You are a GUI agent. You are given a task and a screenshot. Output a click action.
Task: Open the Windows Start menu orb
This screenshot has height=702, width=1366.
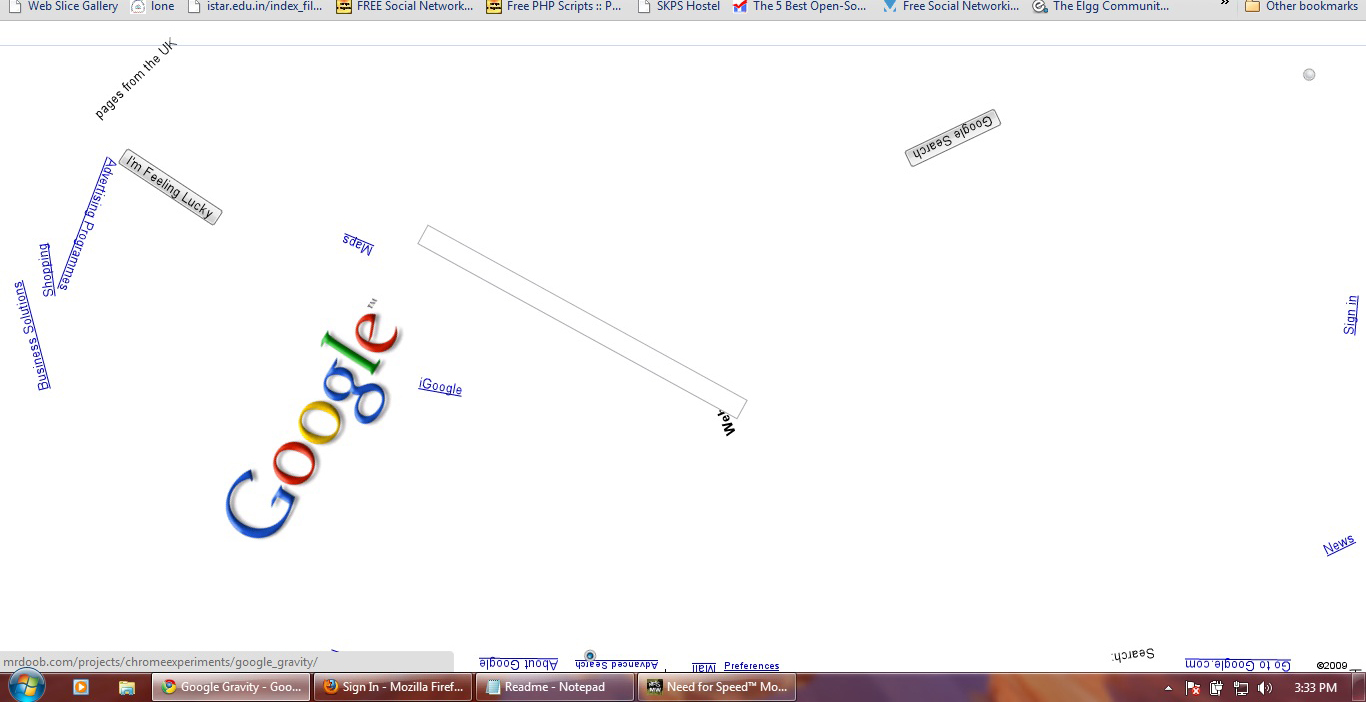tap(26, 687)
